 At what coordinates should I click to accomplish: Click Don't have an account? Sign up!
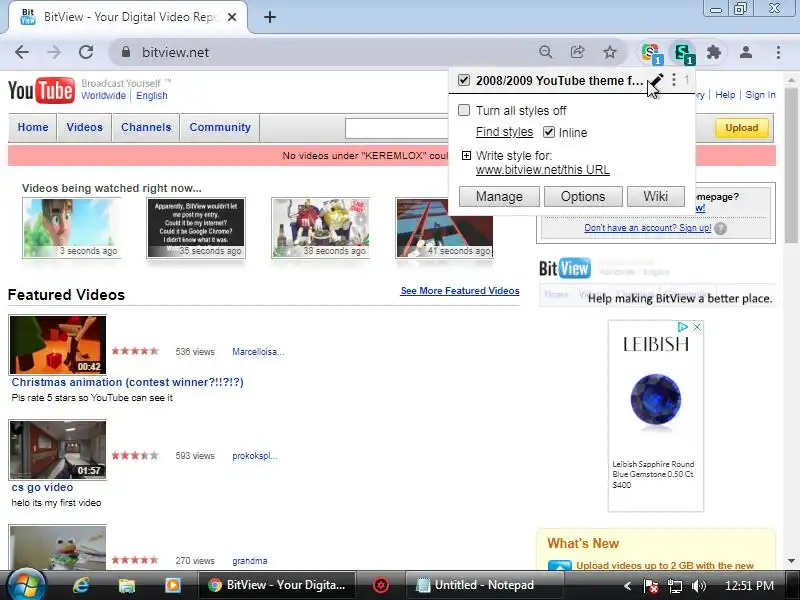[647, 228]
